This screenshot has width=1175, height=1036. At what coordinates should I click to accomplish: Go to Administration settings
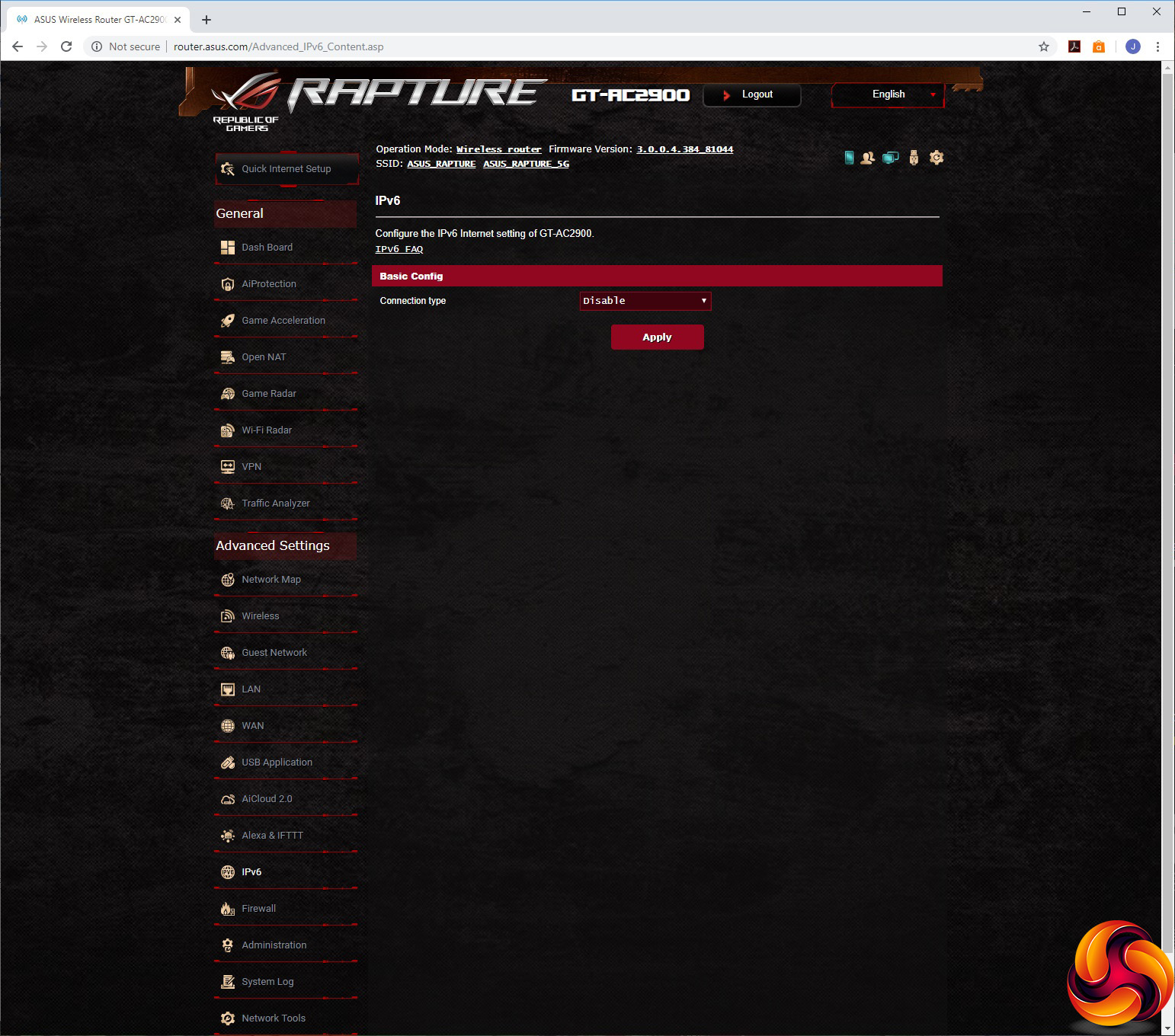tap(274, 945)
